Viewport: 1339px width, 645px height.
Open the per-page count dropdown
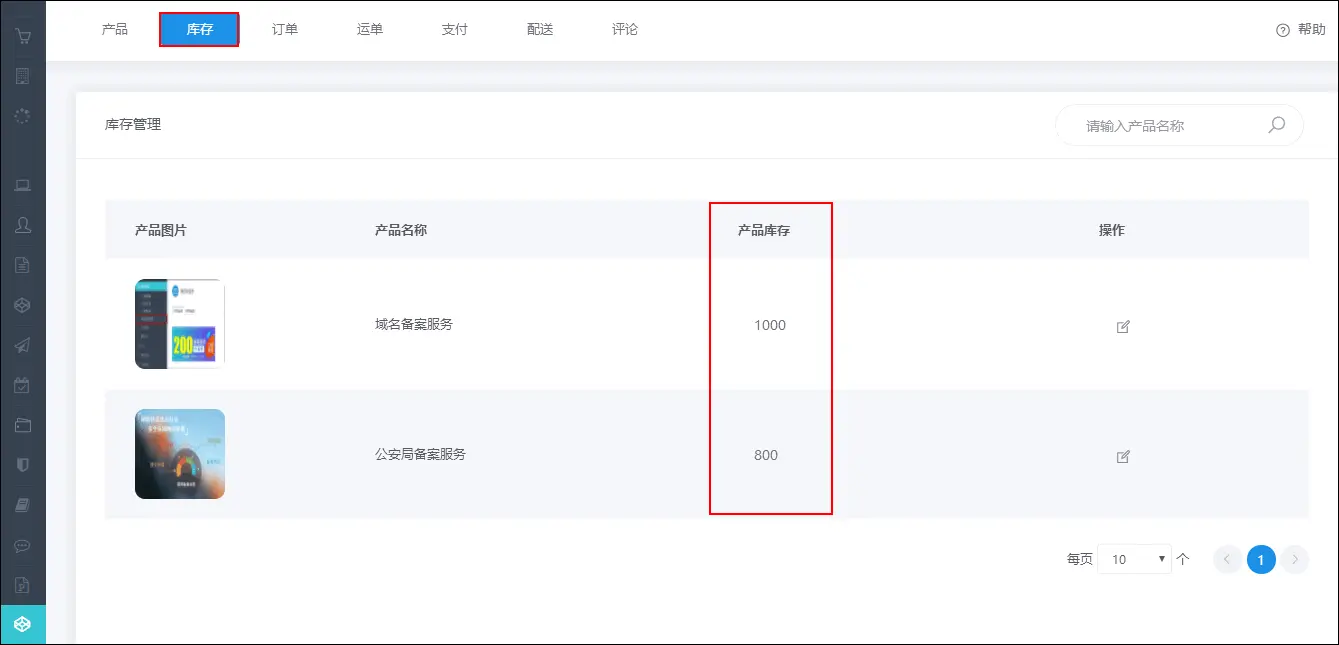1134,559
